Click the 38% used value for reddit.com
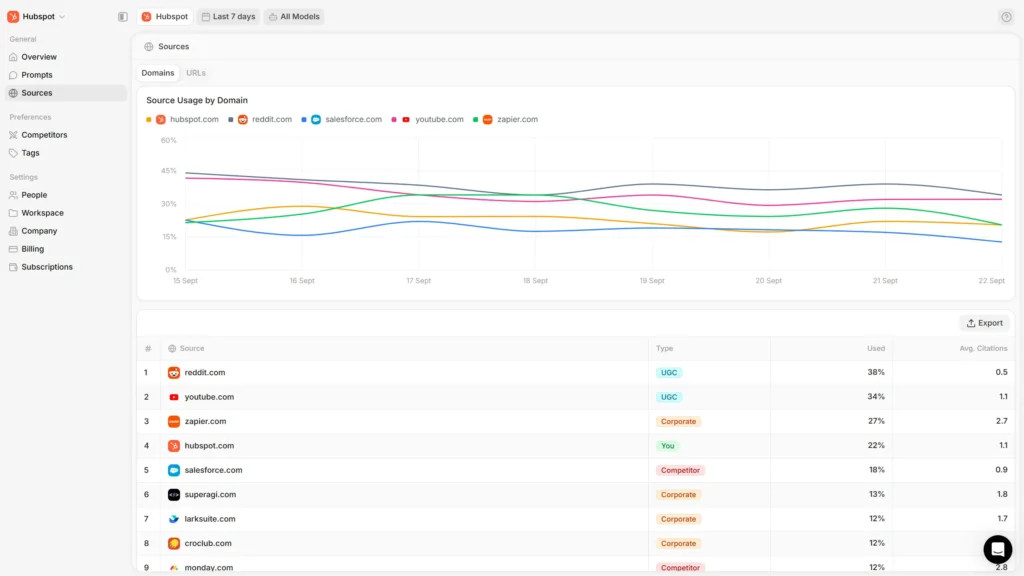The width and height of the screenshot is (1024, 576). pos(876,372)
